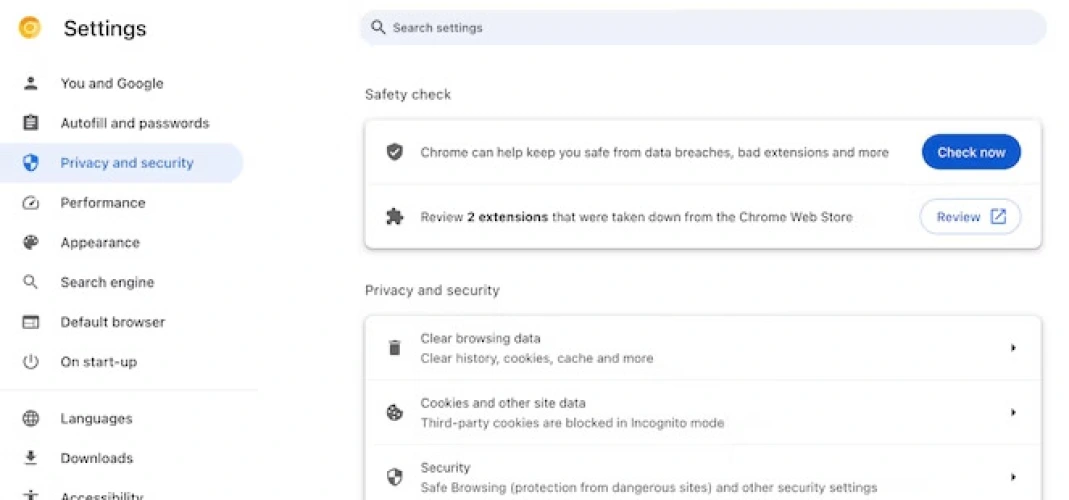Click the person icon for You and Google
This screenshot has height=500, width=1069.
tap(31, 83)
